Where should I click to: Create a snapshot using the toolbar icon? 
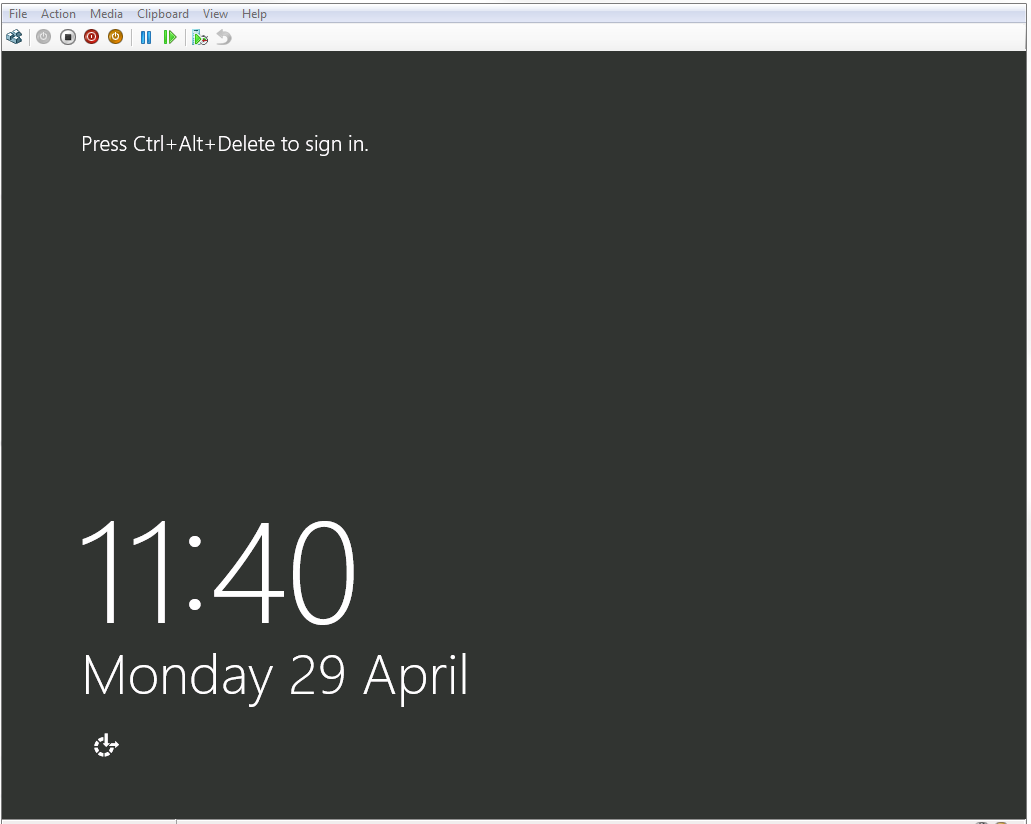click(200, 37)
